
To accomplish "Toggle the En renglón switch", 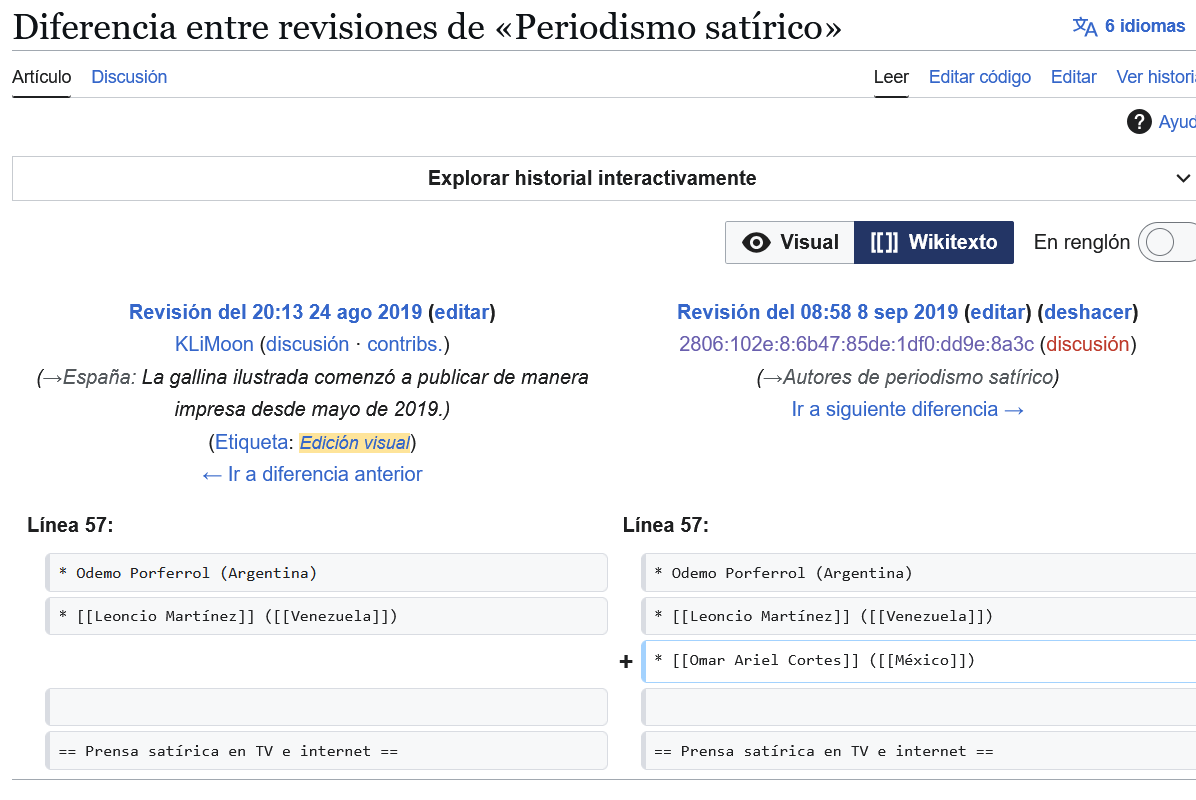I will pos(1167,243).
